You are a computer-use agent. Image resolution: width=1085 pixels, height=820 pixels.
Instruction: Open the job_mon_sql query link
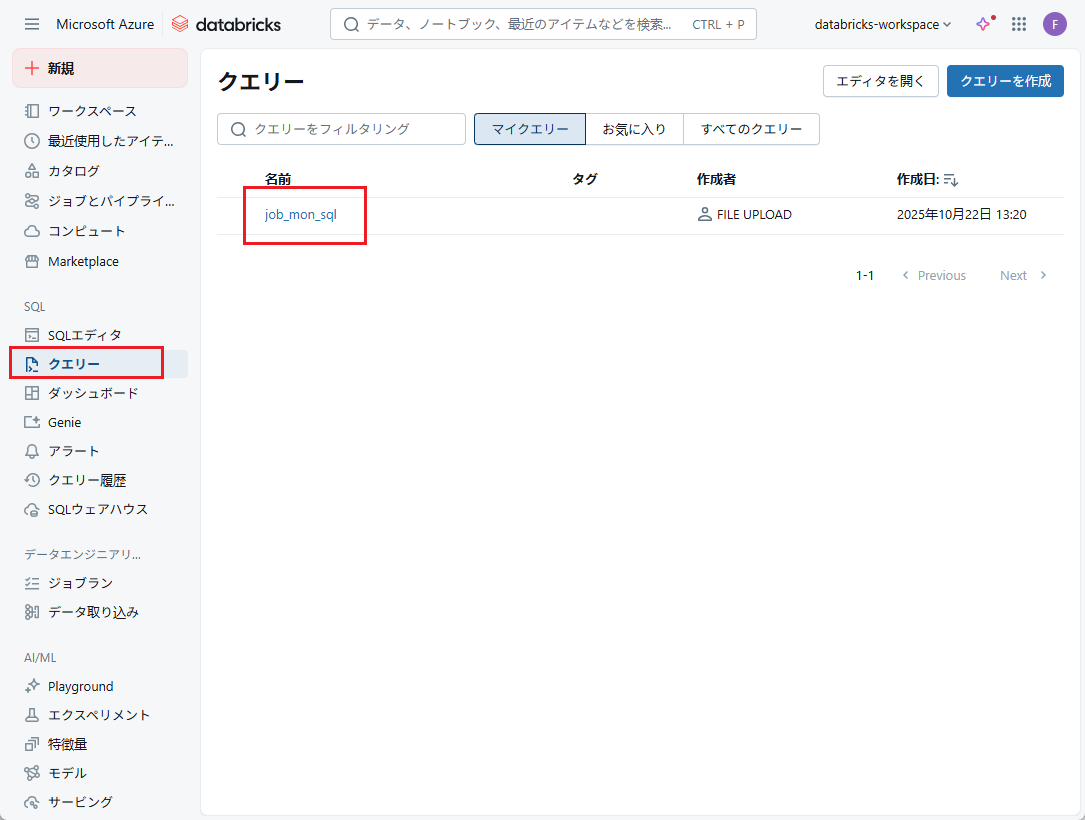301,214
